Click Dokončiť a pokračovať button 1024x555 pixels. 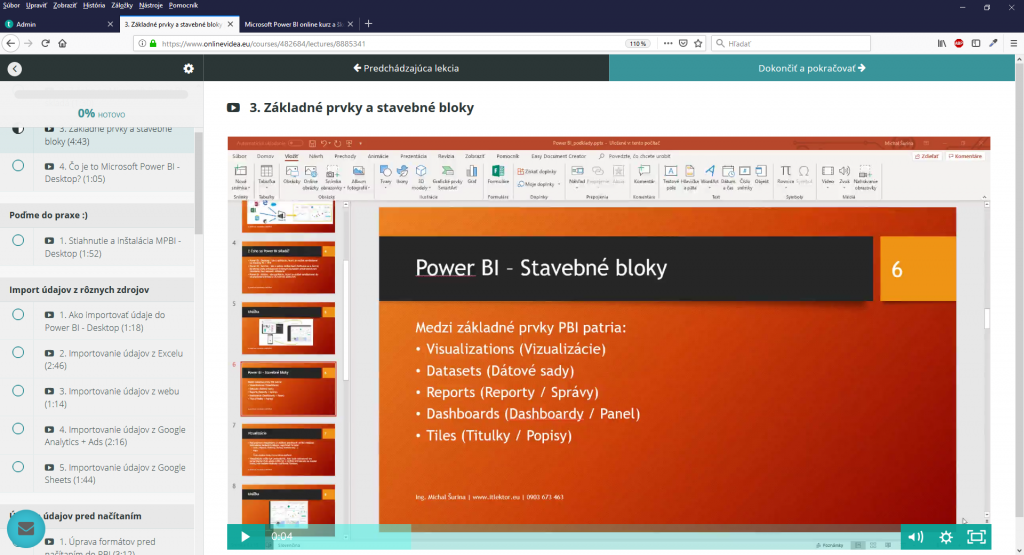click(811, 68)
